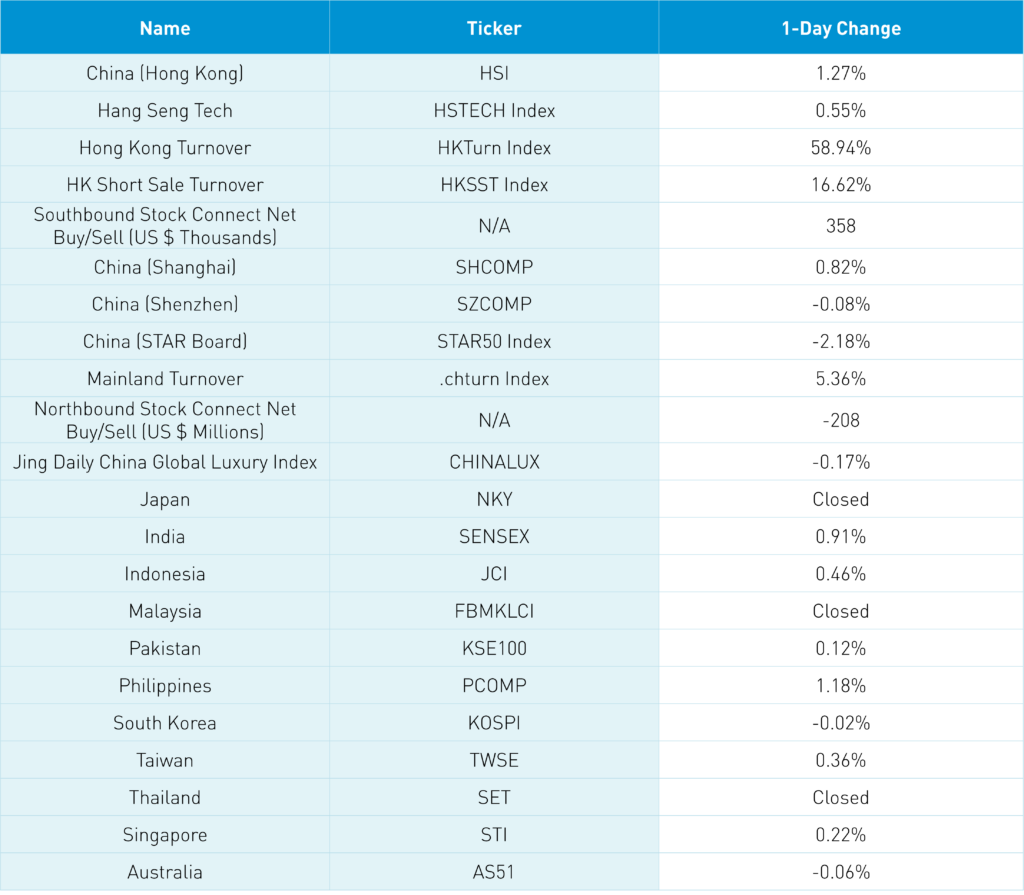Select the SHCOMP ticker cell
1024x895 pixels.
494,267
